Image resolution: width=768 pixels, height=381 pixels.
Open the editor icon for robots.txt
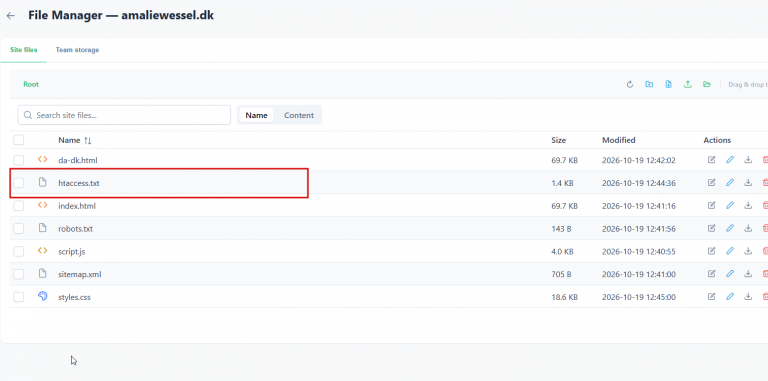(711, 228)
